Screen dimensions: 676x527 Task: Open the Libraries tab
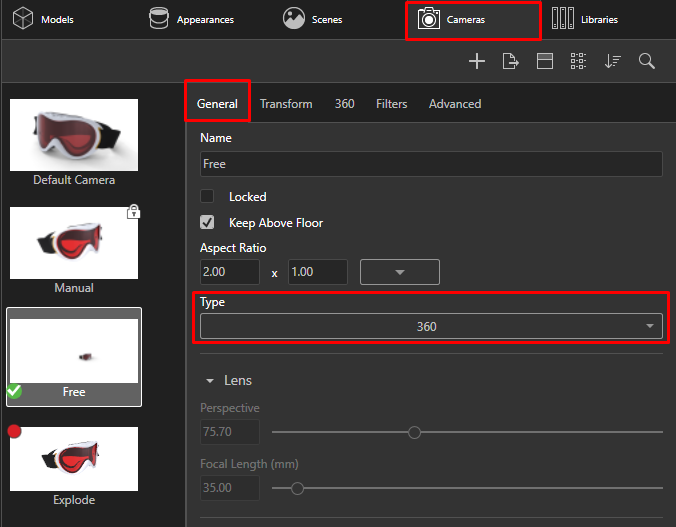tap(586, 19)
